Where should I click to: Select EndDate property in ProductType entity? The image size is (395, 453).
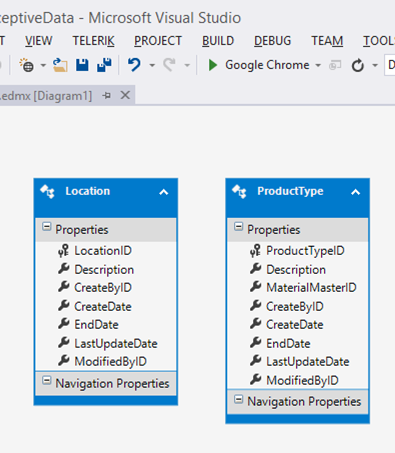pos(288,344)
